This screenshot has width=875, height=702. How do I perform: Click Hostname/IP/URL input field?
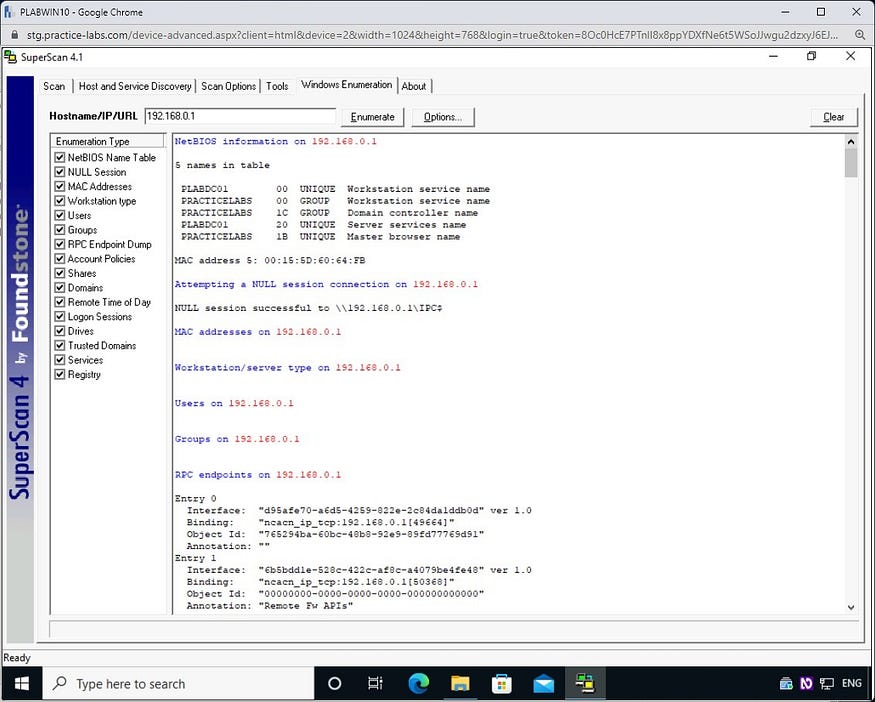240,116
